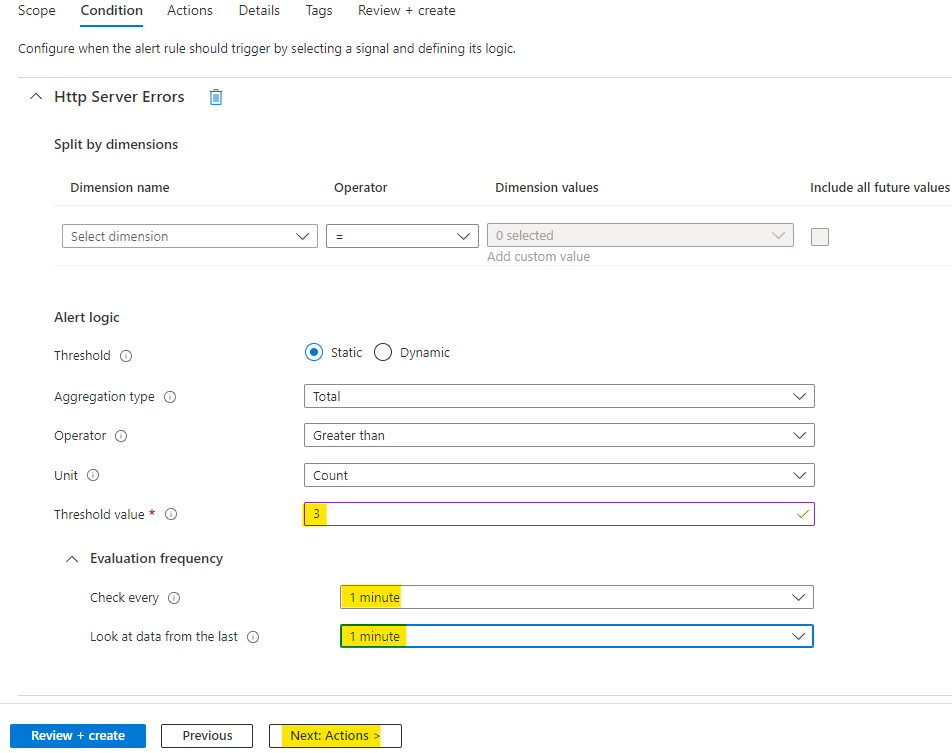This screenshot has height=753, width=952.
Task: Click the blue Review + create button
Action: pos(78,736)
